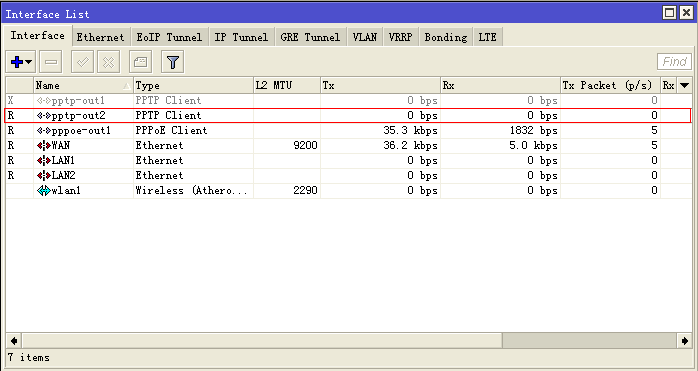Click the pptp-out1 interface icon

[43, 101]
